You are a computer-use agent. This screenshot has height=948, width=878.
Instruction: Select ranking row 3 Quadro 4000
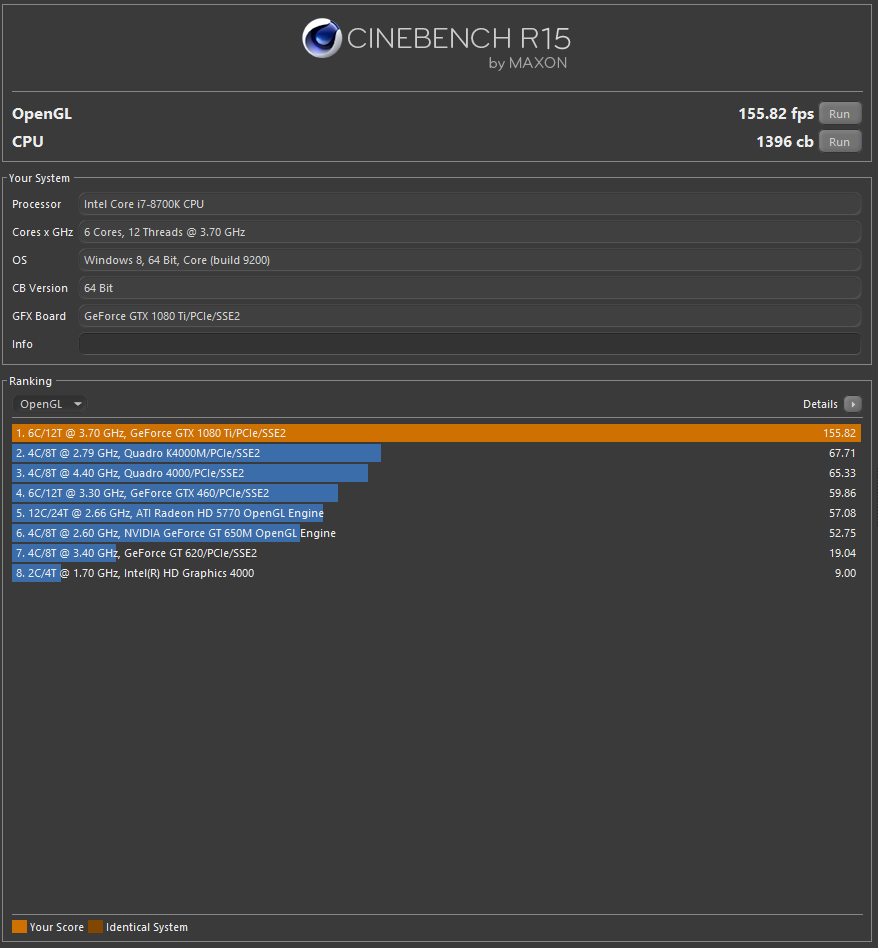click(436, 473)
